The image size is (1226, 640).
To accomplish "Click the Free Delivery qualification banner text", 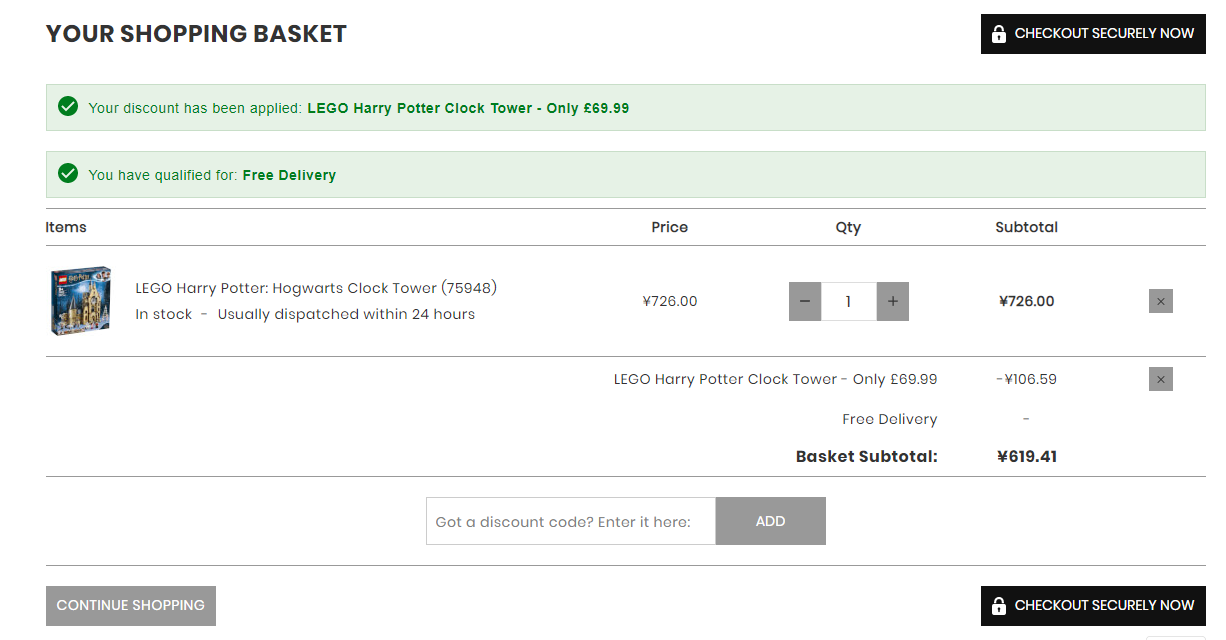I will tap(212, 175).
